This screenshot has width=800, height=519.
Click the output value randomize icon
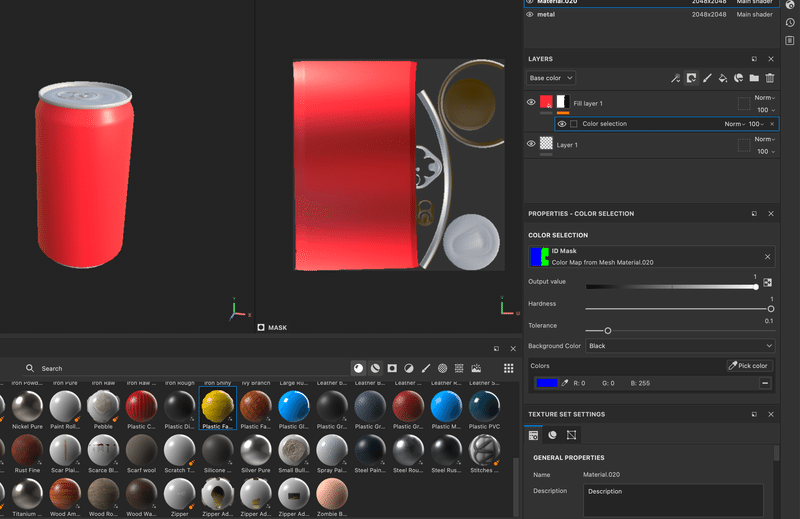(x=767, y=282)
